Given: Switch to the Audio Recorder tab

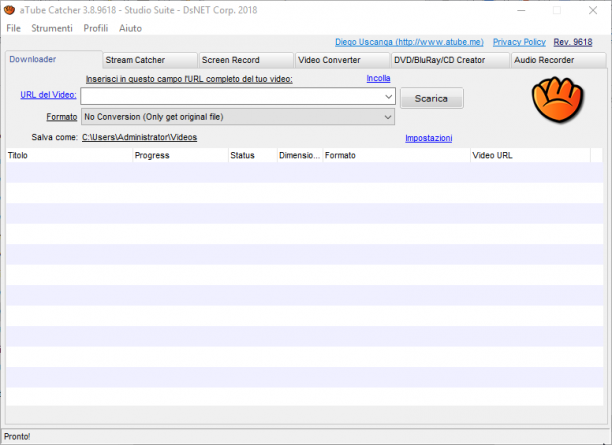Looking at the screenshot, I should pos(559,60).
